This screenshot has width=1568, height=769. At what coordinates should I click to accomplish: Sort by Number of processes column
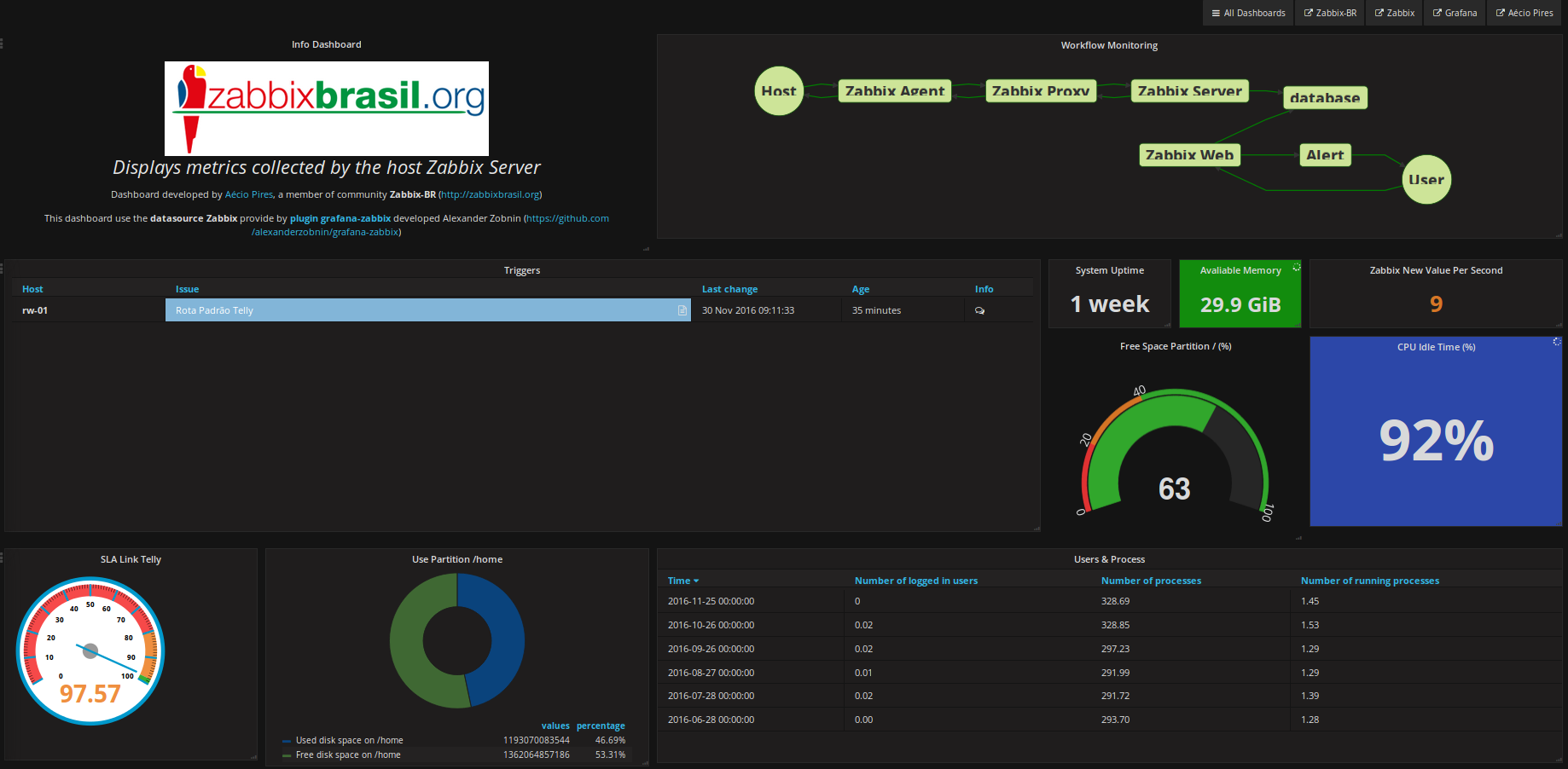[1151, 581]
